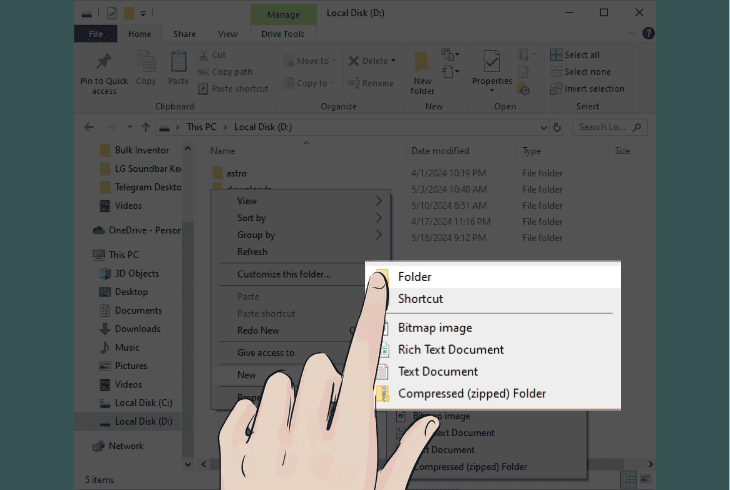Click the Refresh address bar icon
730x490 pixels.
(x=557, y=127)
